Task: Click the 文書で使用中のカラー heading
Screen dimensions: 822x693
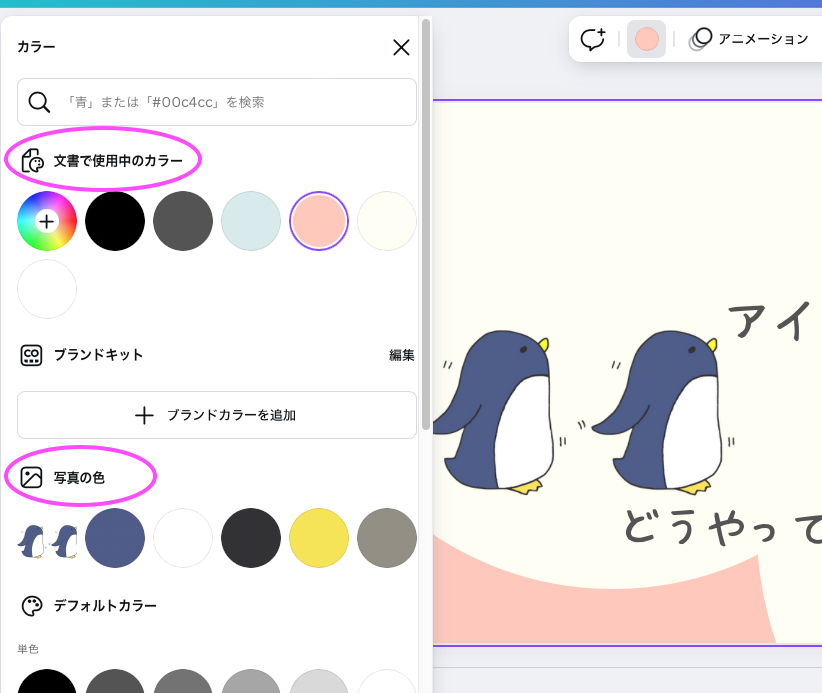Action: tap(118, 161)
